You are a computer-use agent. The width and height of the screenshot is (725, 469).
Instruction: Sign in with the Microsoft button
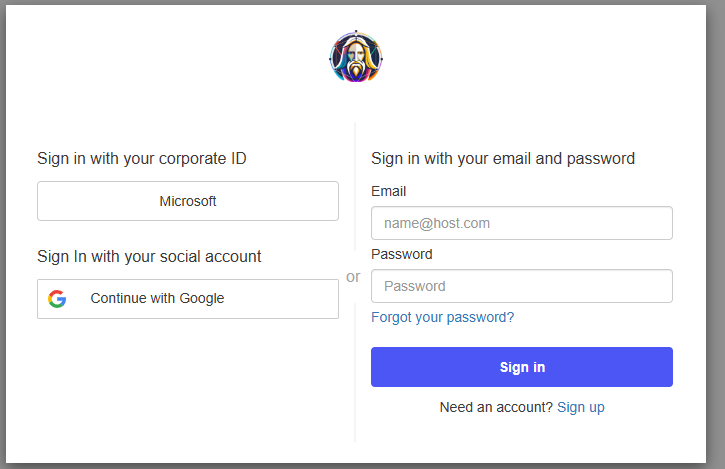tap(188, 201)
